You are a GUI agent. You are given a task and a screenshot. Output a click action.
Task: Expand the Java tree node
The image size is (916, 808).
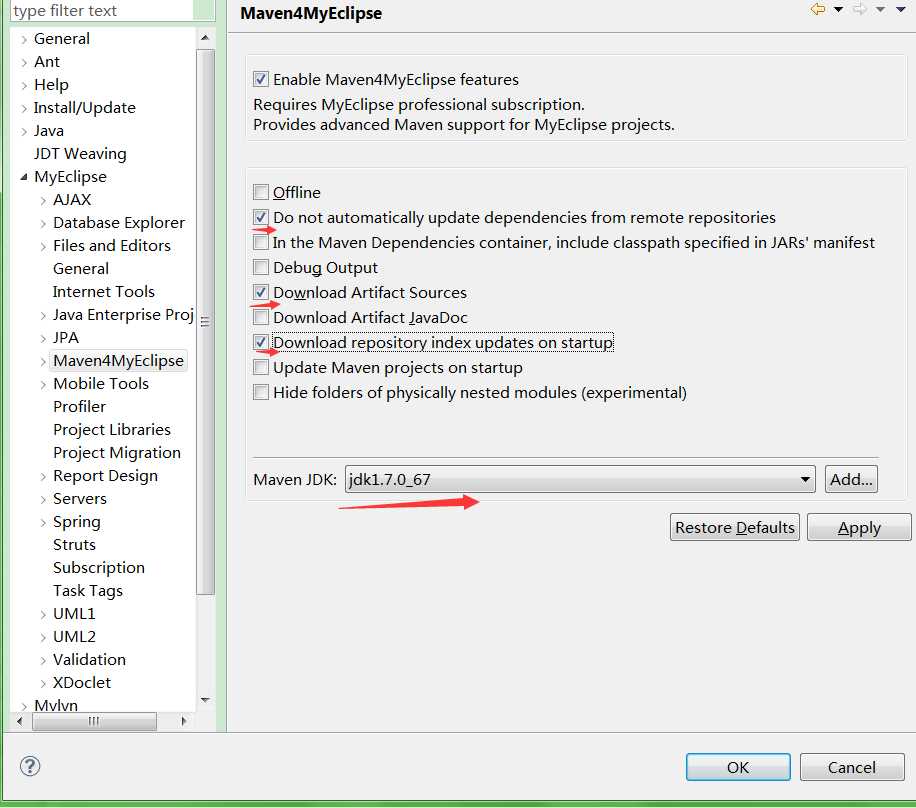click(x=24, y=132)
